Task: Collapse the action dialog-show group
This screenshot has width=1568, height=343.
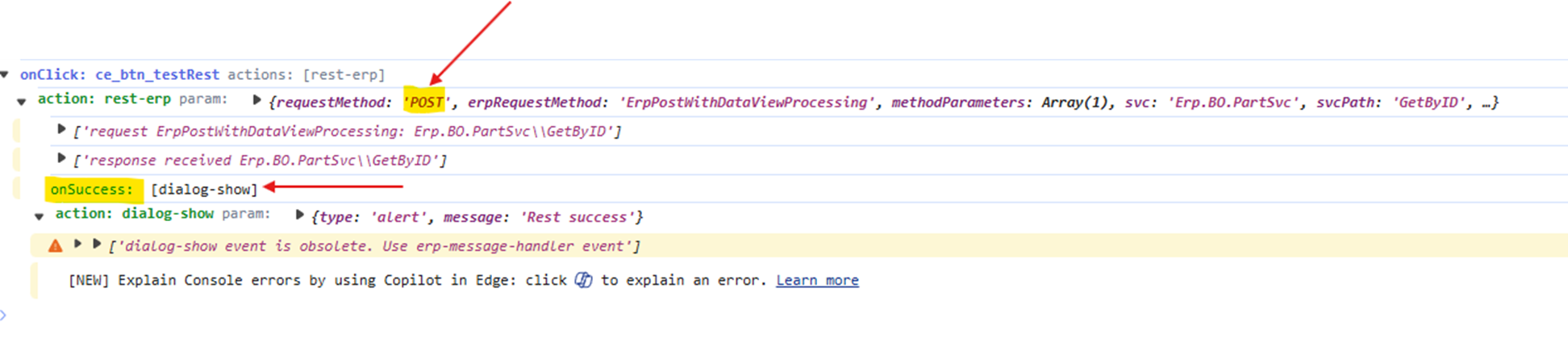Action: (39, 216)
